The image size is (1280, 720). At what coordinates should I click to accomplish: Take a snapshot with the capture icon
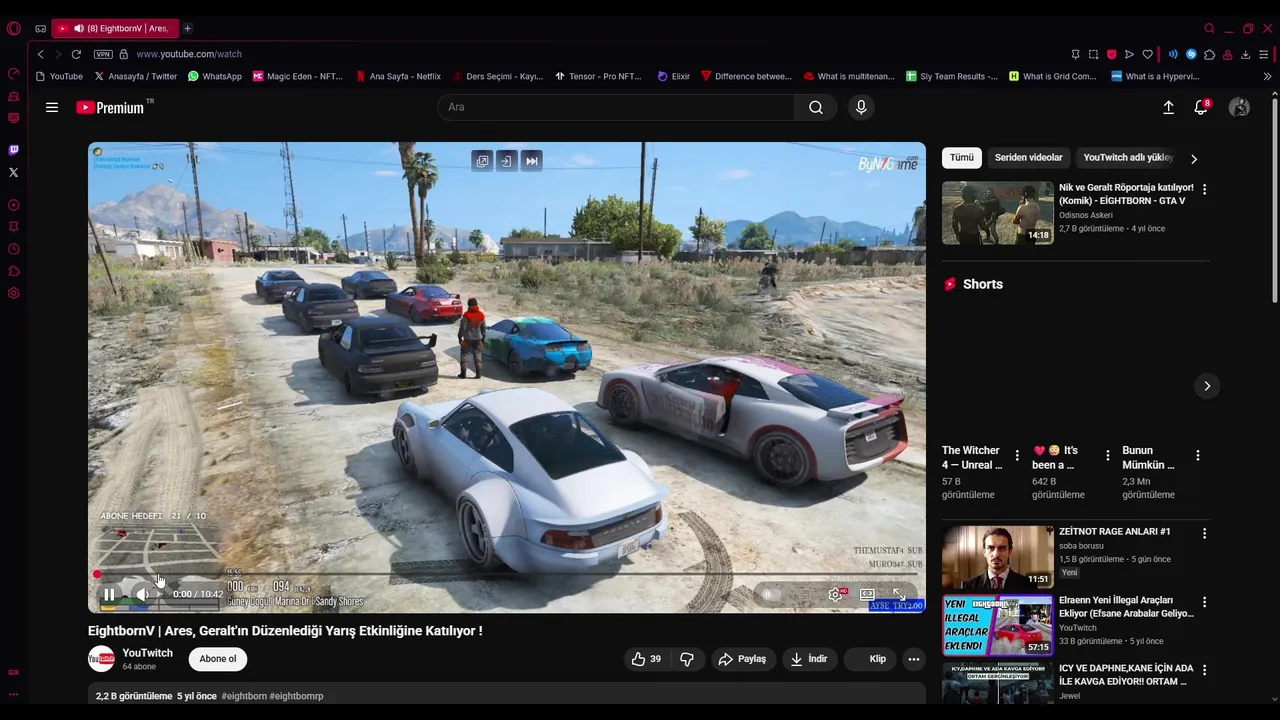pos(1093,54)
